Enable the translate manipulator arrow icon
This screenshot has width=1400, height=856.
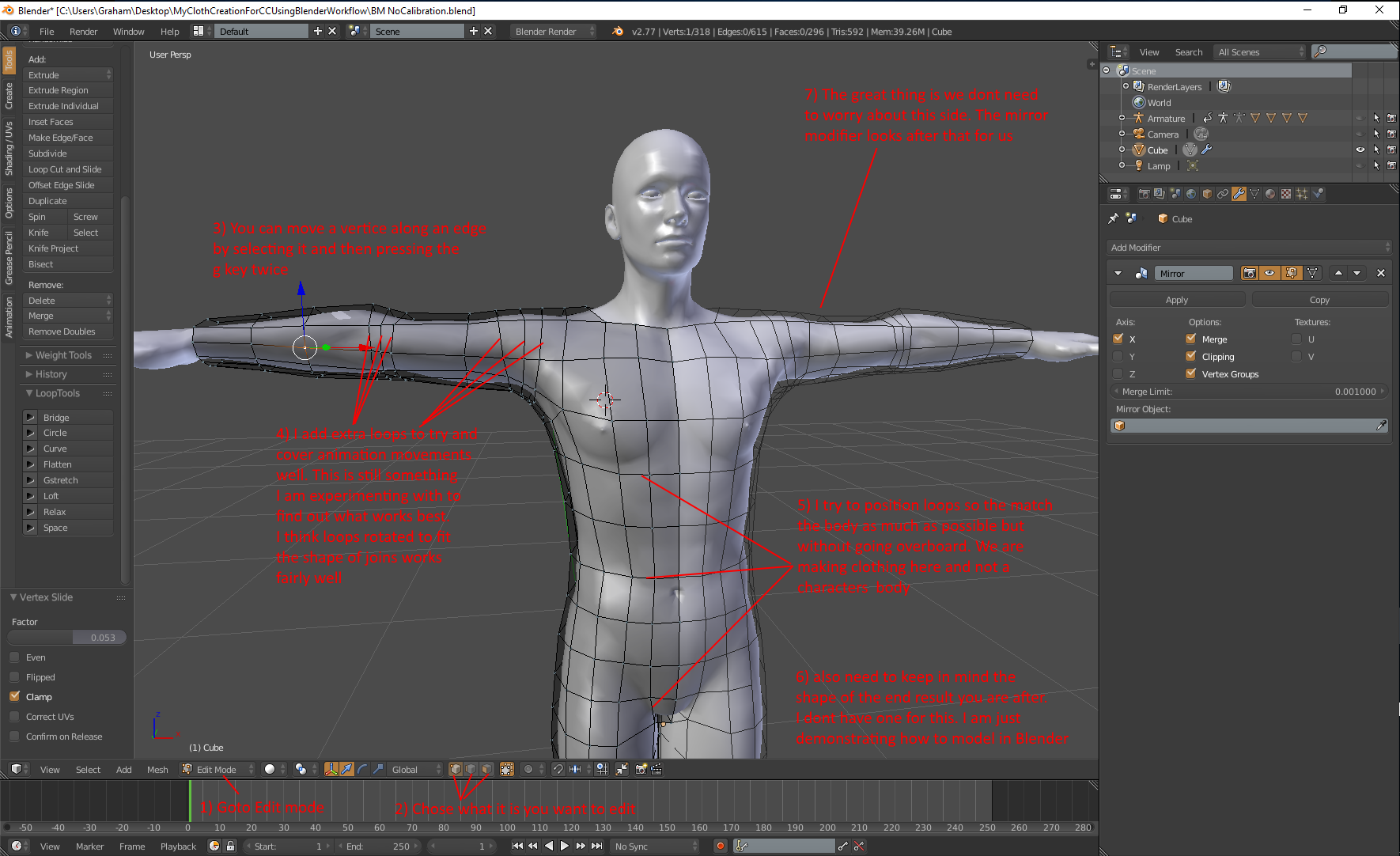click(x=347, y=769)
